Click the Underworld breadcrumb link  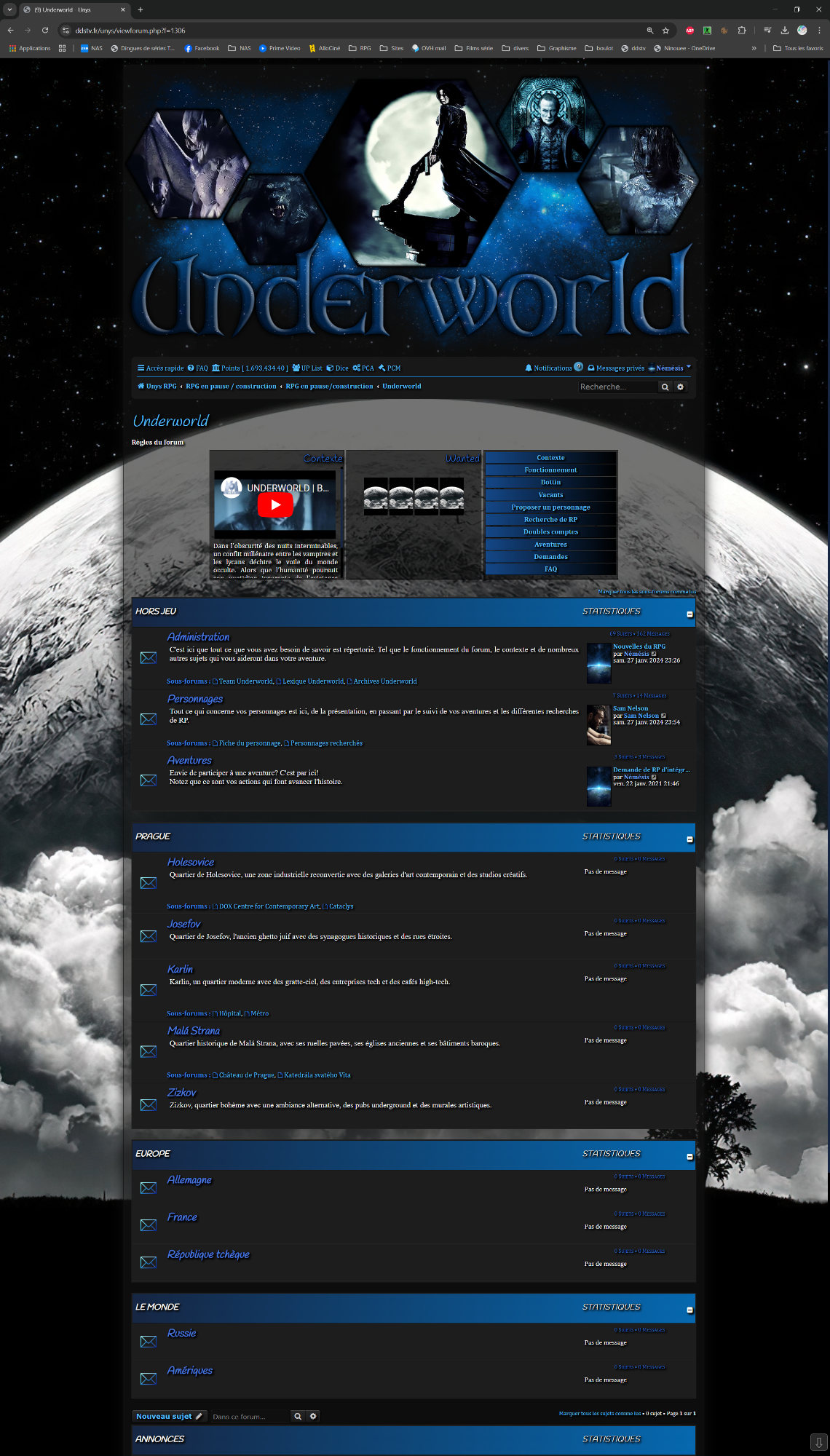coord(402,387)
